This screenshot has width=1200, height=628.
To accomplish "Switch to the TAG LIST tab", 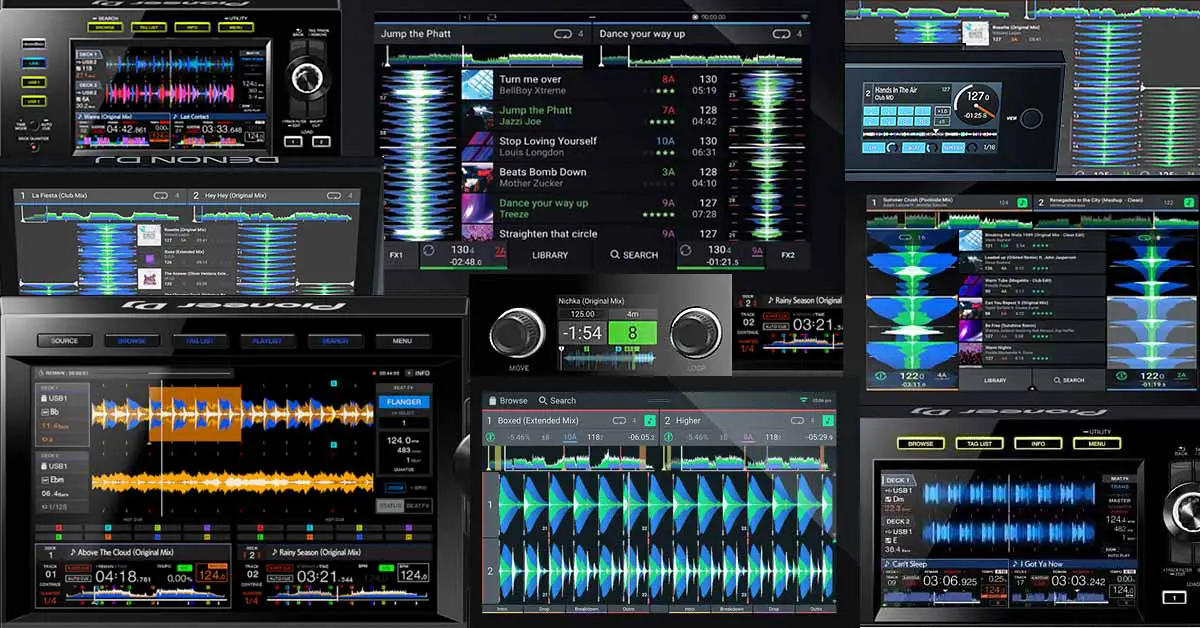I will click(x=198, y=341).
